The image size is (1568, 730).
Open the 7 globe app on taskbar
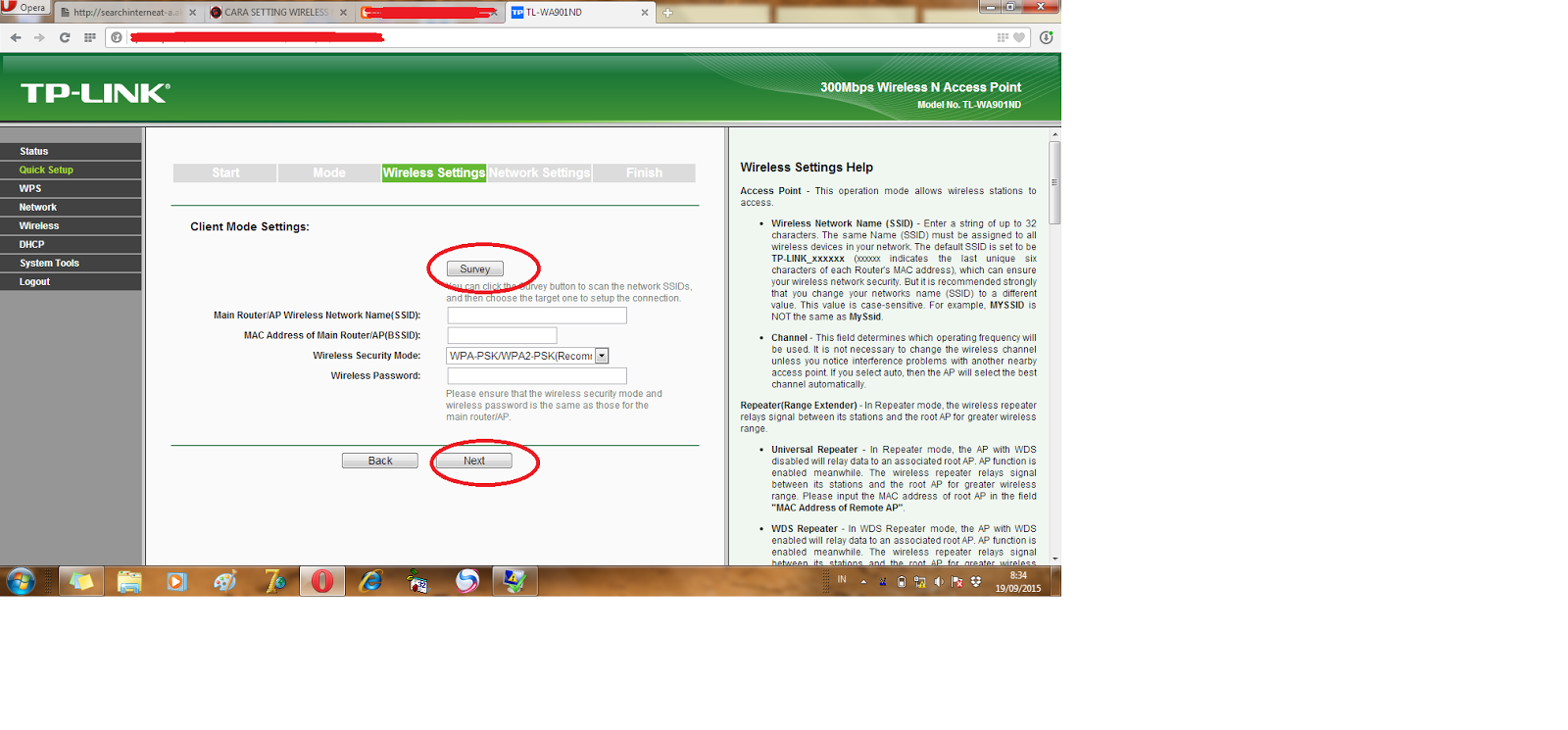(274, 581)
